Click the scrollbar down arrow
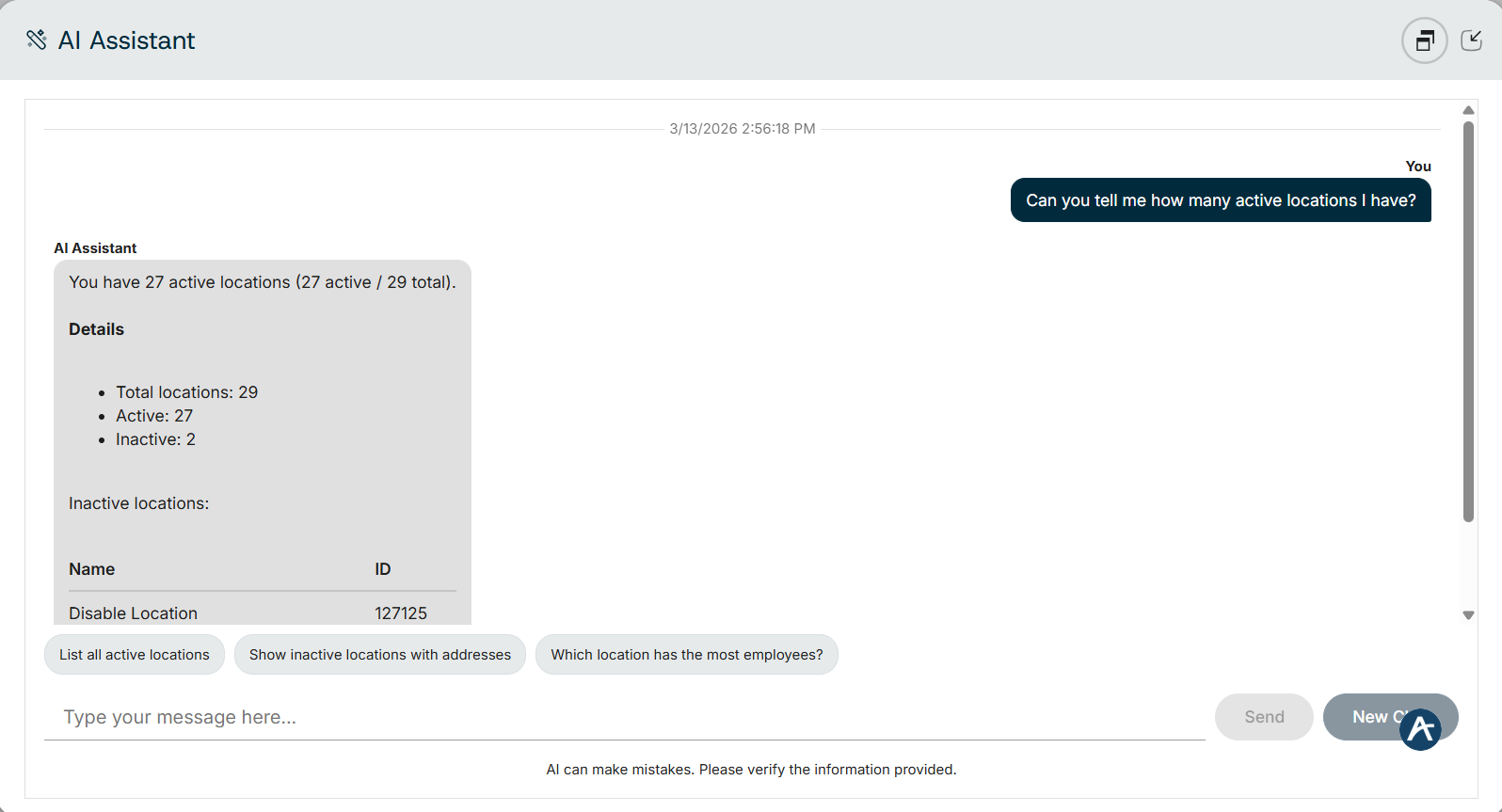1502x812 pixels. (1468, 615)
